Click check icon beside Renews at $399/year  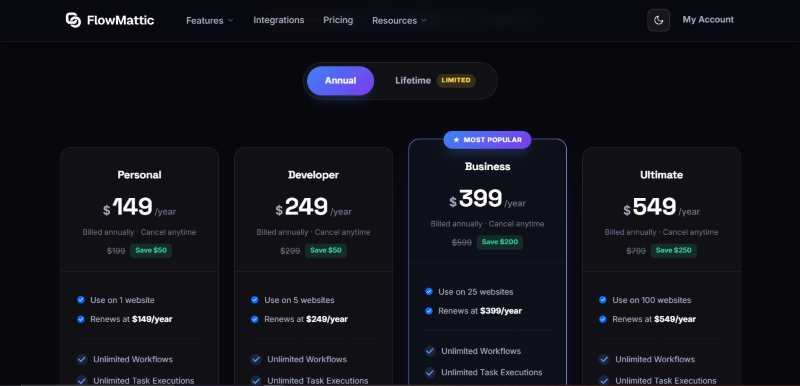(429, 311)
